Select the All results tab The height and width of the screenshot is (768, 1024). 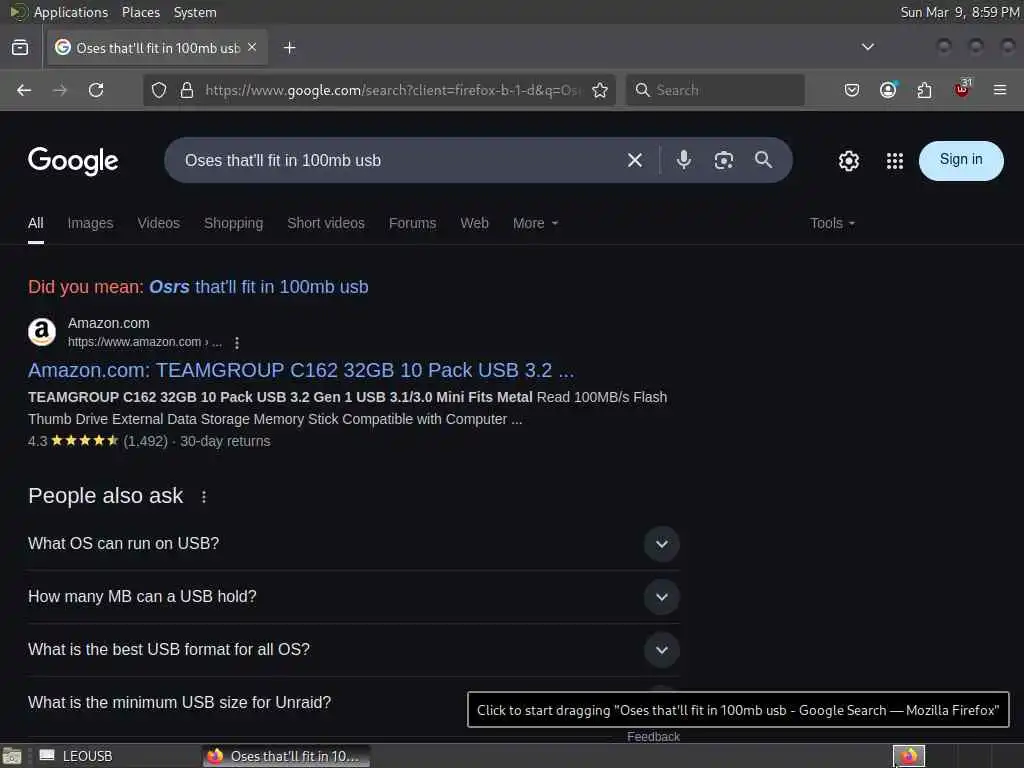point(36,223)
